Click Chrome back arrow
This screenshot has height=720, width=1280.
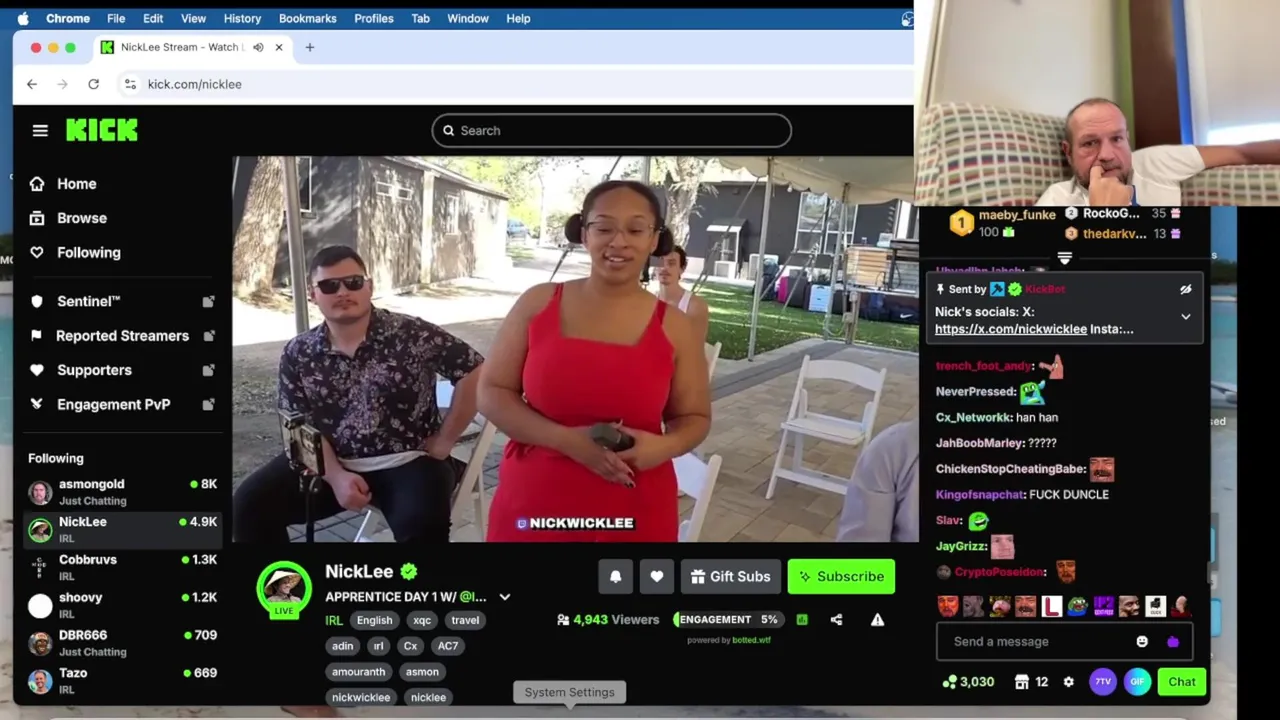[32, 84]
